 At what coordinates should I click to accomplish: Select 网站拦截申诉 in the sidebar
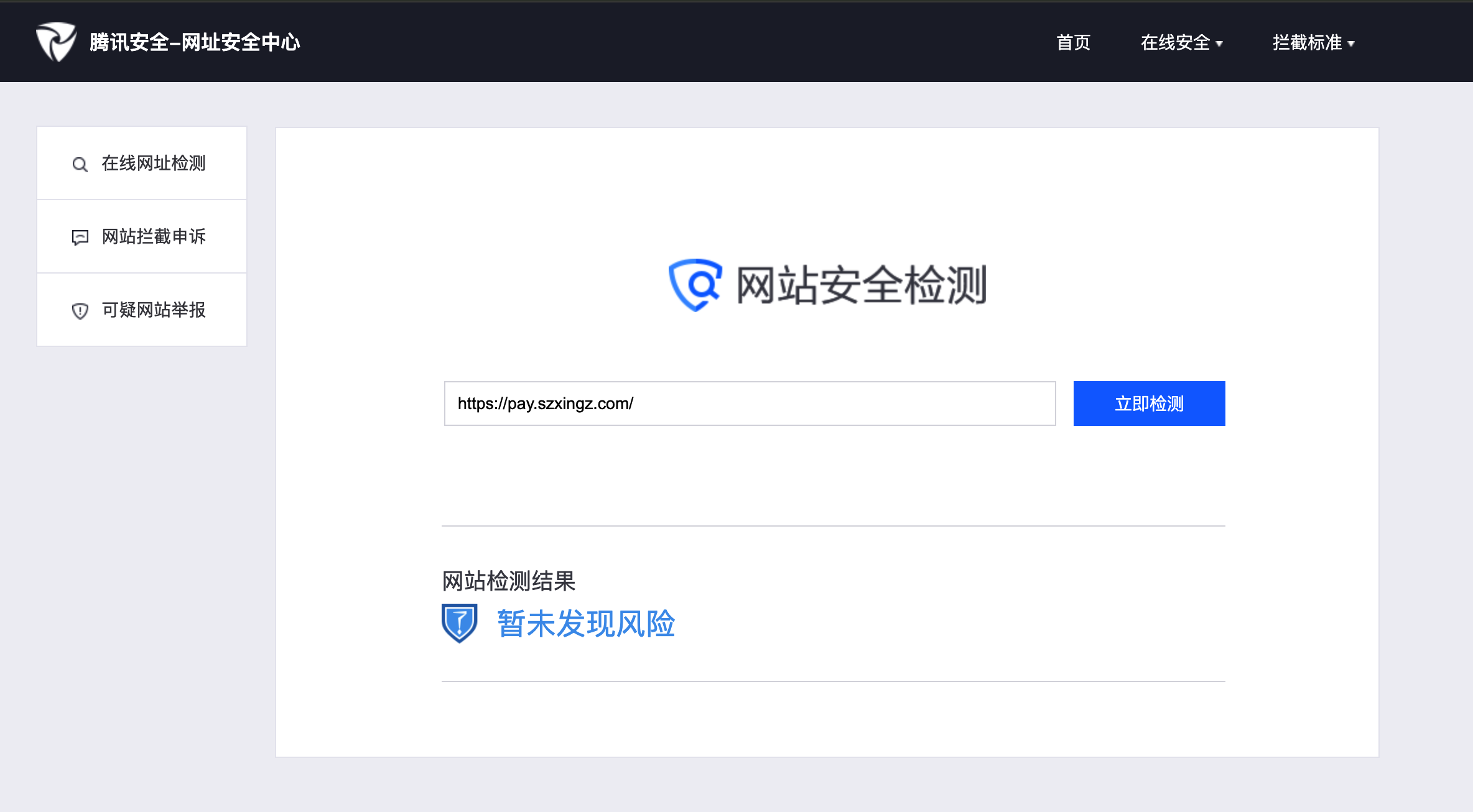153,236
